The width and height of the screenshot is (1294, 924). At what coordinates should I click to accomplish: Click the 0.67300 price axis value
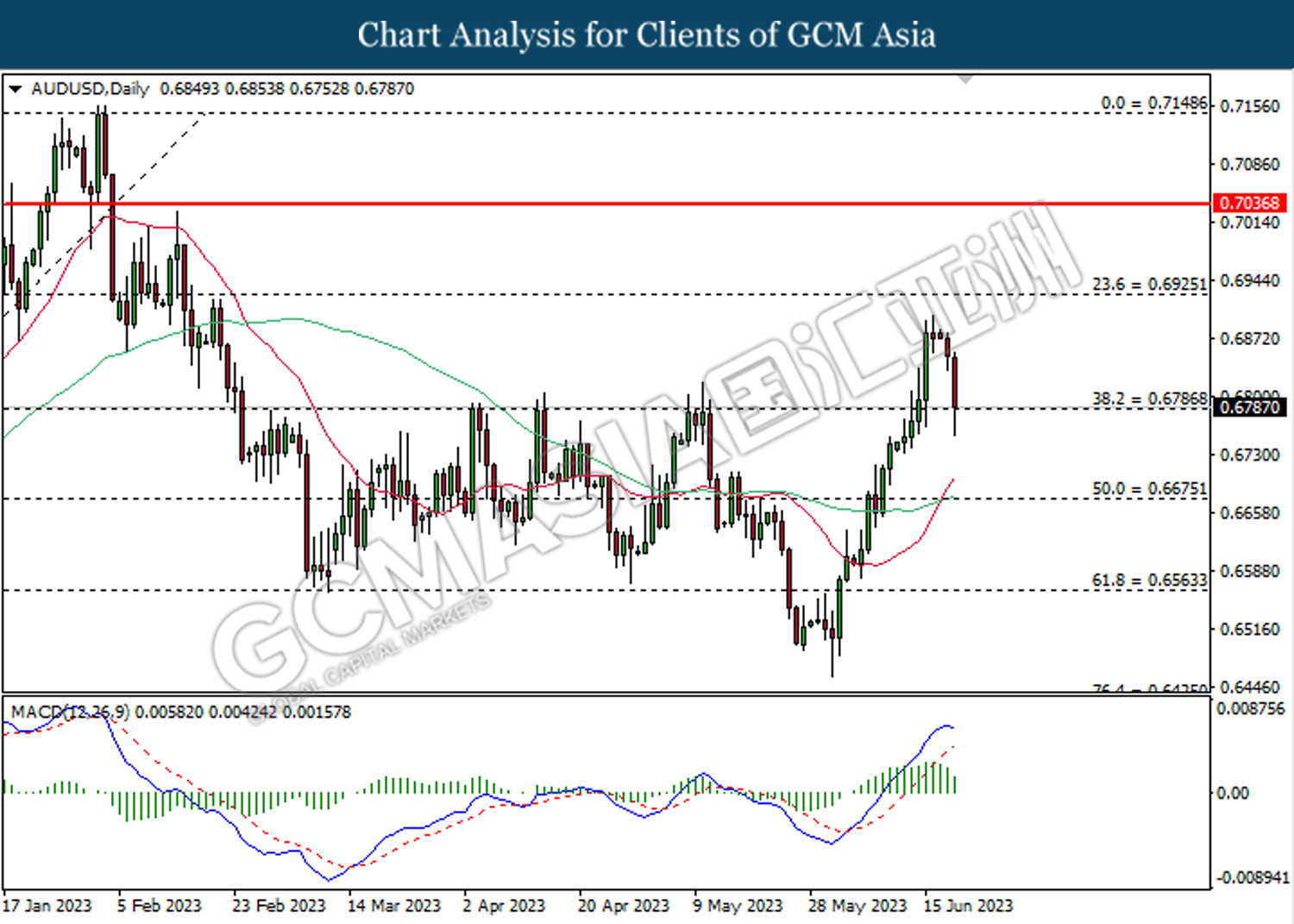1250,455
